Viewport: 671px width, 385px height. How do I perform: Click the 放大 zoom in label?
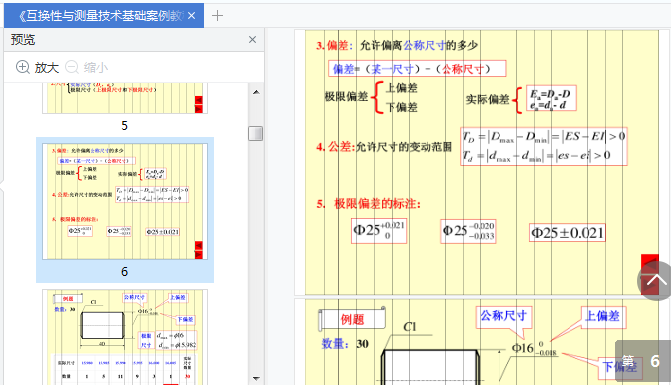click(47, 68)
